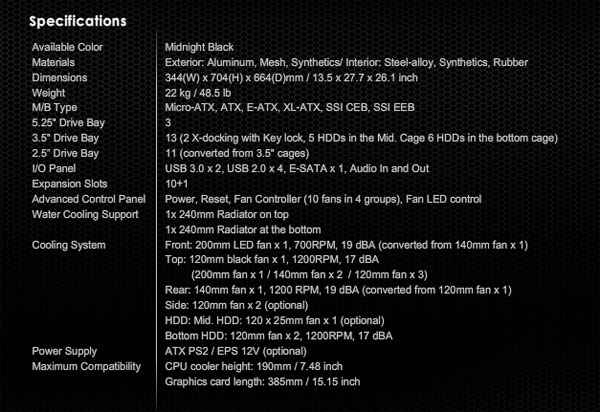Viewport: 600px width, 412px height.
Task: Select the Available Color label
Action: click(x=67, y=47)
